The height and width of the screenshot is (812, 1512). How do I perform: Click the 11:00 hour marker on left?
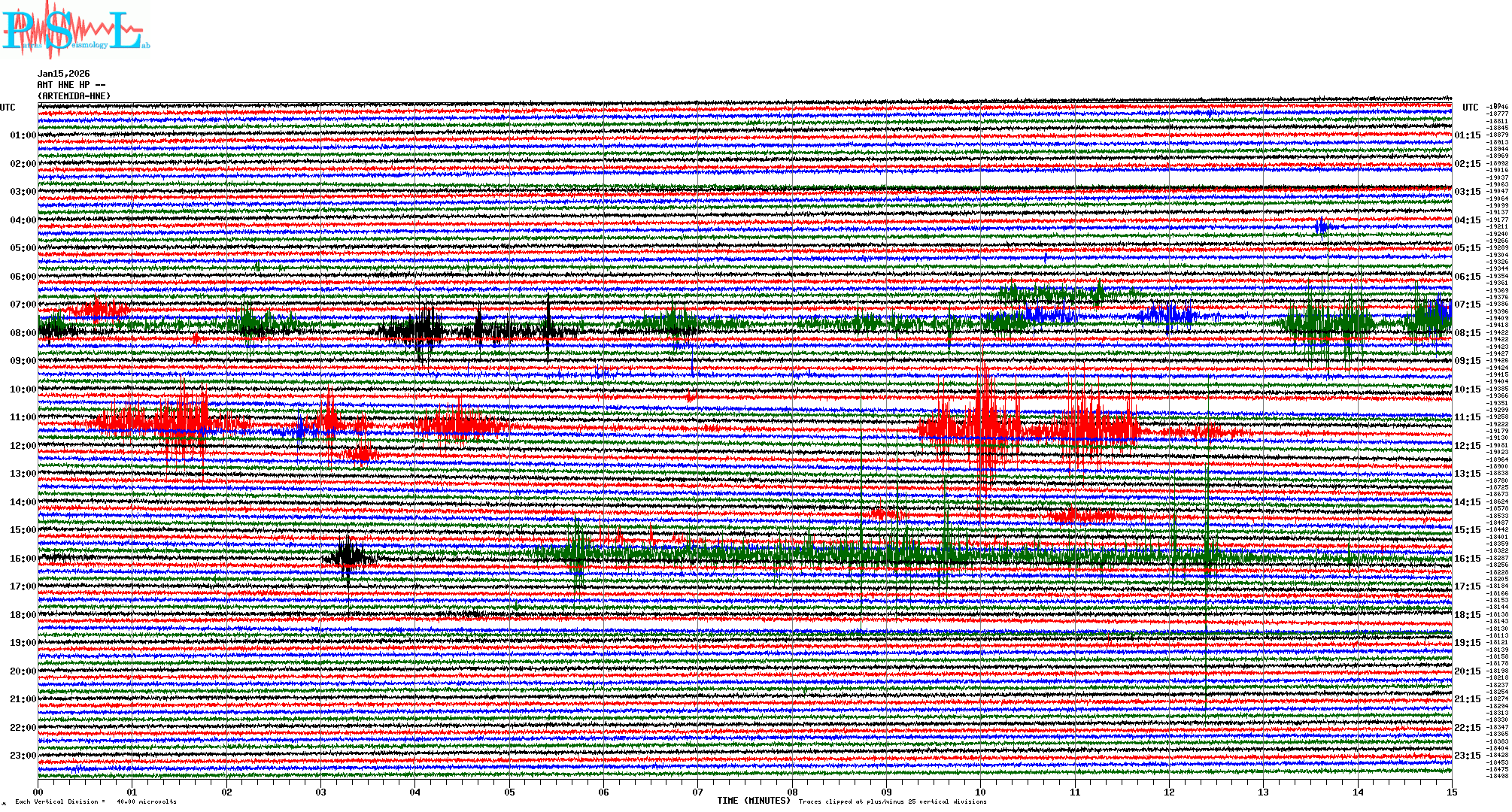point(23,417)
